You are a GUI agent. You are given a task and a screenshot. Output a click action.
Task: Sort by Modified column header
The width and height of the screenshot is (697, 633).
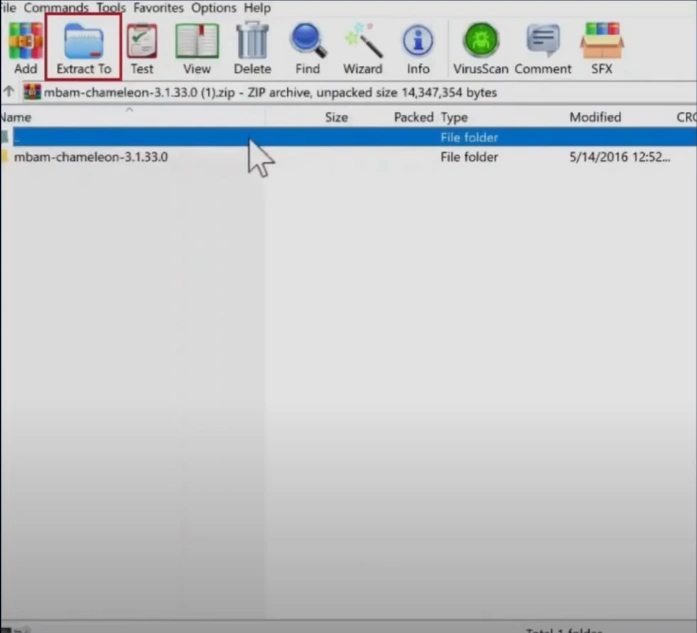click(x=595, y=117)
